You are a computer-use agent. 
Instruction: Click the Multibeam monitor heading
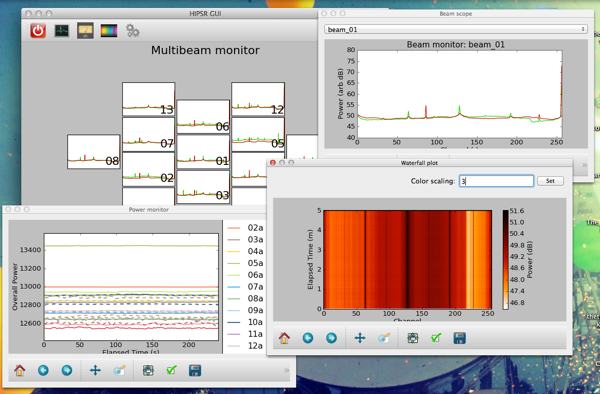point(205,50)
